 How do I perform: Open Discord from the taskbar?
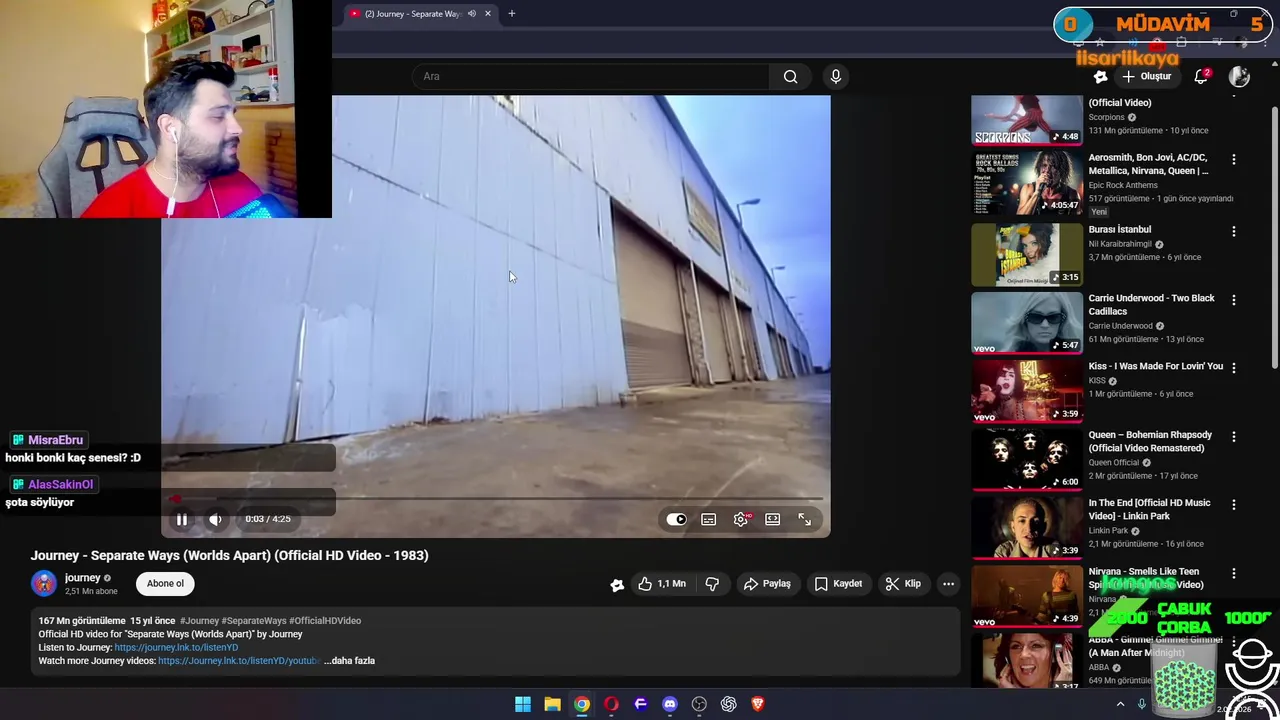coord(670,704)
